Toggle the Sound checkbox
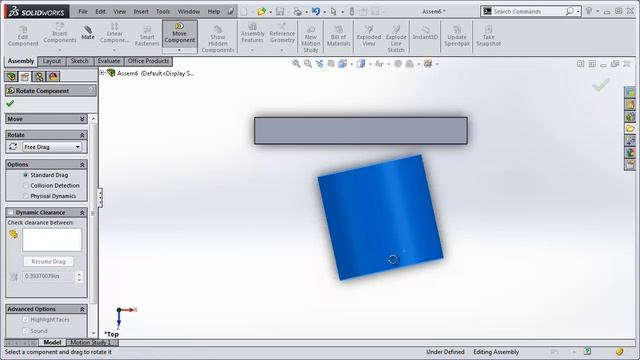 (x=26, y=331)
